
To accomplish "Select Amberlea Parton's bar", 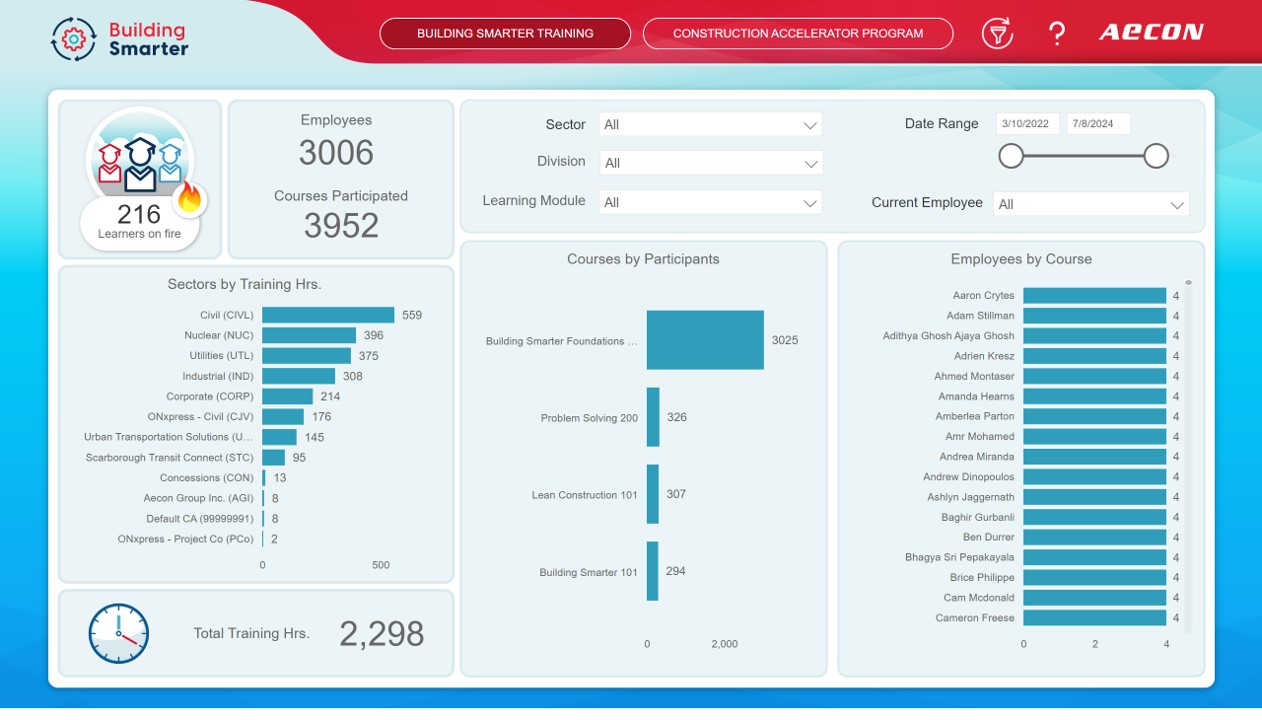I will tap(1094, 417).
